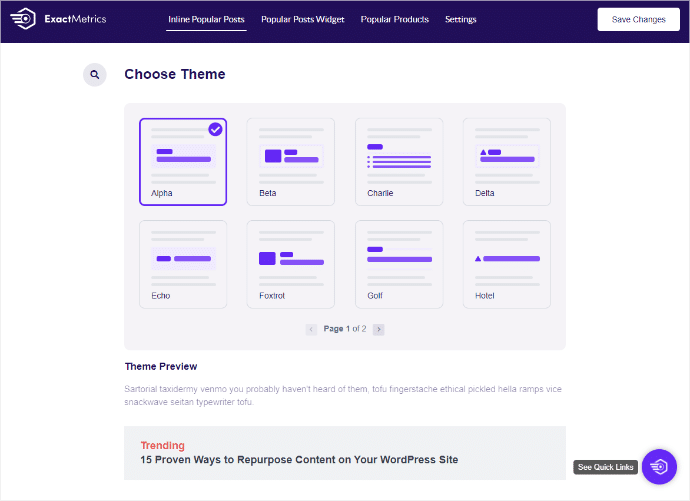Click the checkmark badge on Alpha theme
The image size is (690, 501).
[x=215, y=129]
